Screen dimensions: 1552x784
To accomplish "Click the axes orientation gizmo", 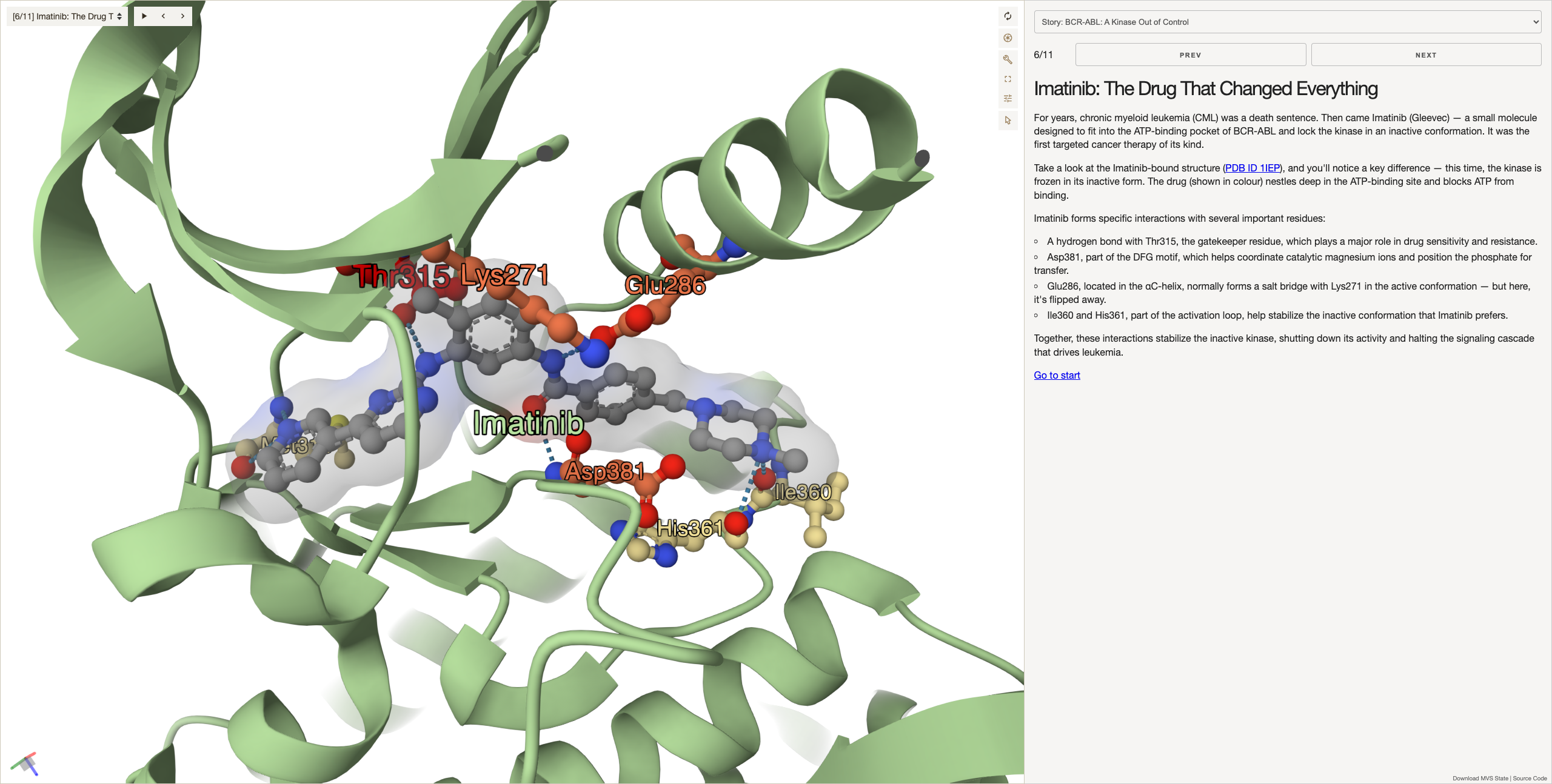I will pyautogui.click(x=24, y=764).
